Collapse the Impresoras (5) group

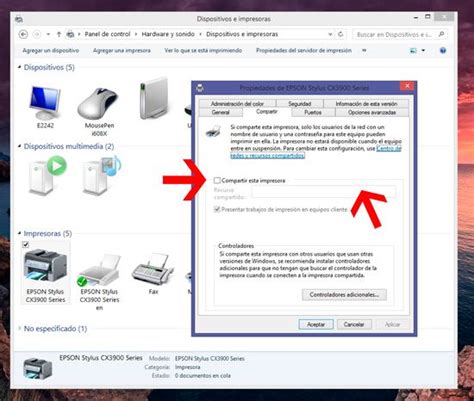click(x=19, y=233)
